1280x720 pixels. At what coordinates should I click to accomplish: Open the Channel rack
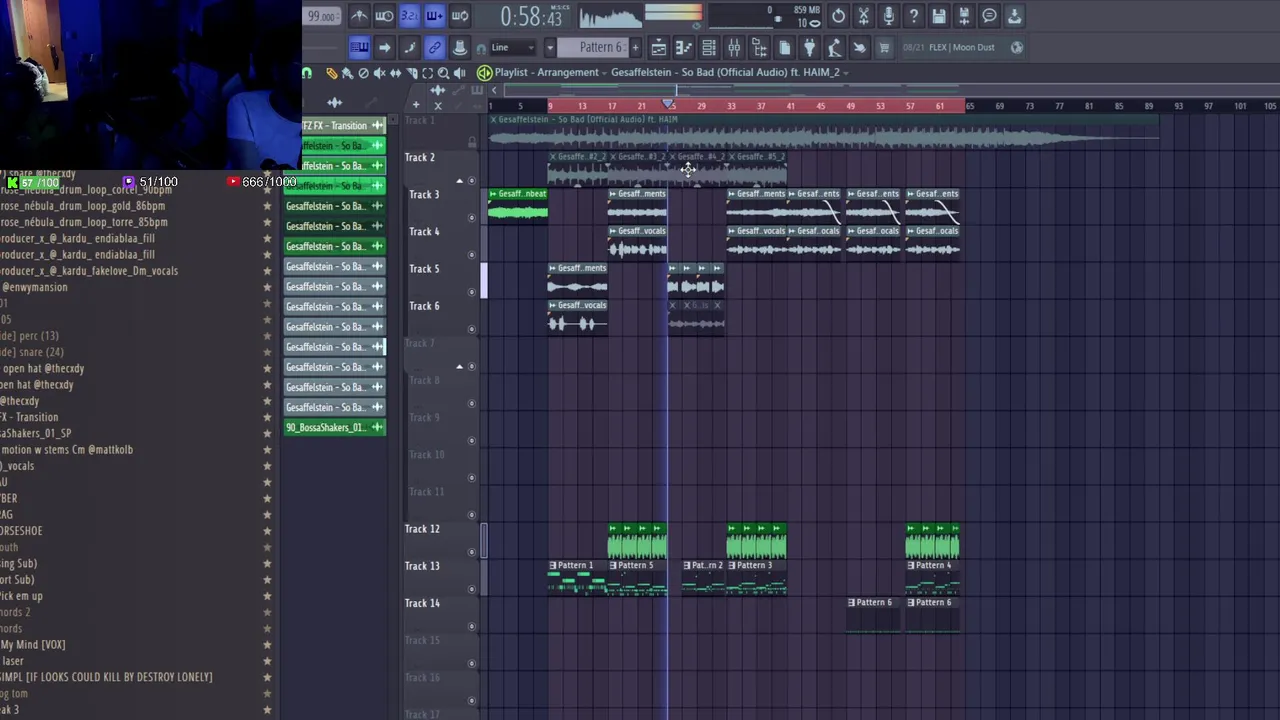coord(709,47)
